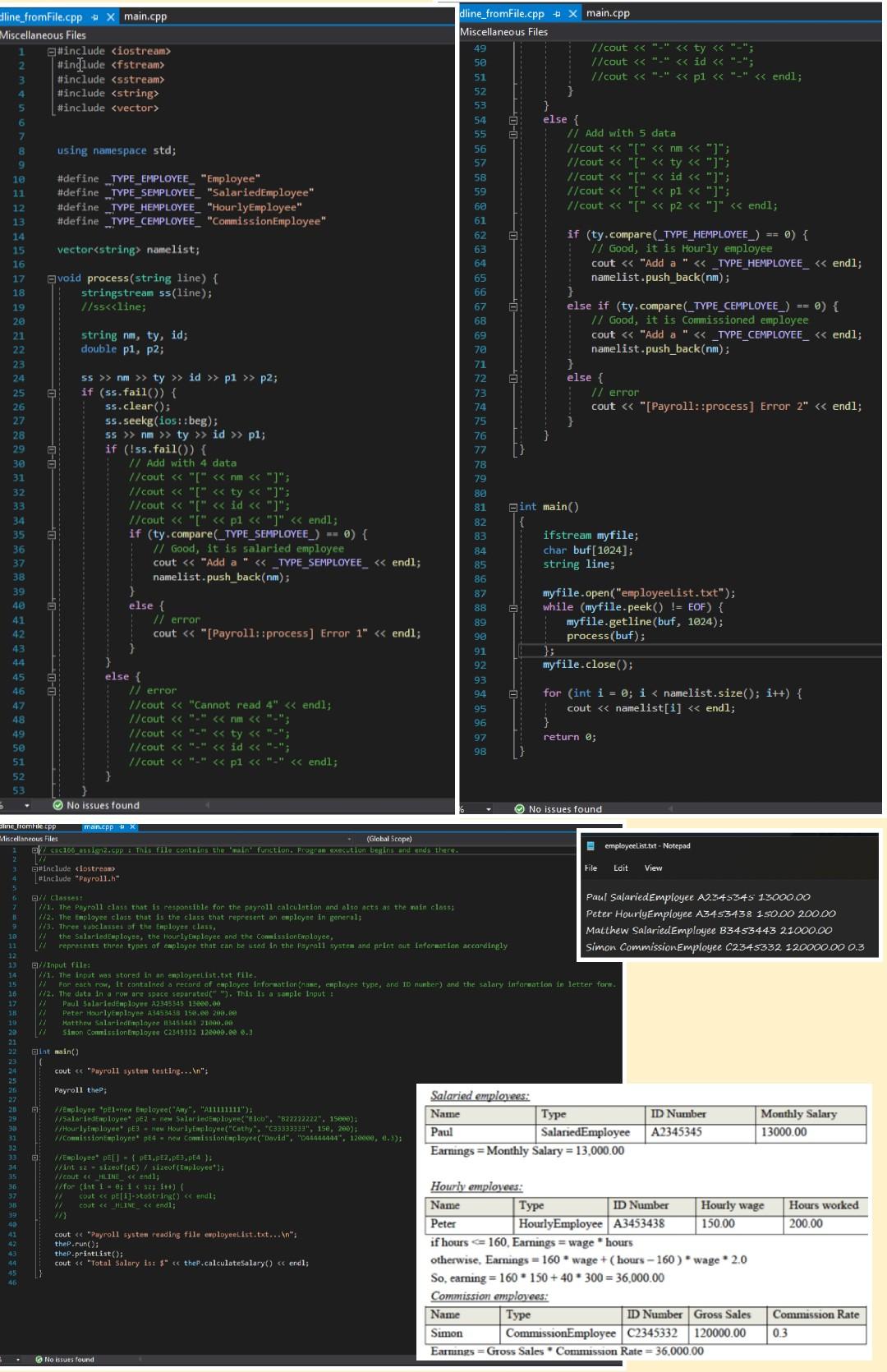Image resolution: width=887 pixels, height=1372 pixels.
Task: Click the 'Simon CommissionEmployee' line in Notepad
Action: click(x=725, y=947)
